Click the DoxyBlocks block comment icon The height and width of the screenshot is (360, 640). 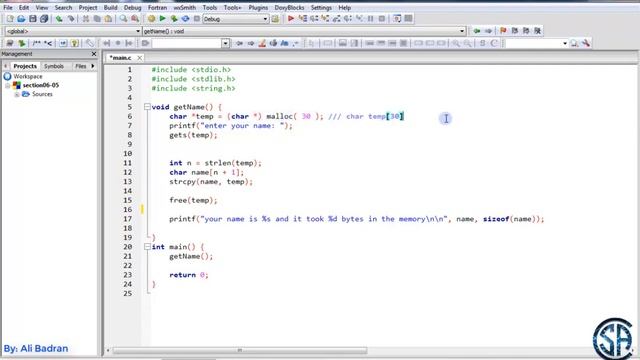(37, 43)
